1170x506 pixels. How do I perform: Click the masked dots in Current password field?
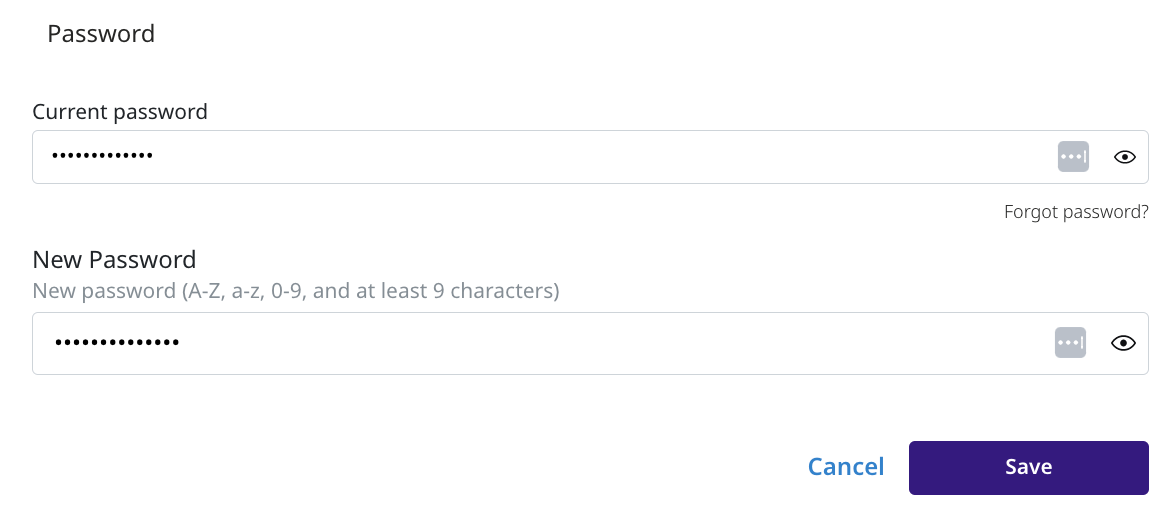click(x=102, y=157)
